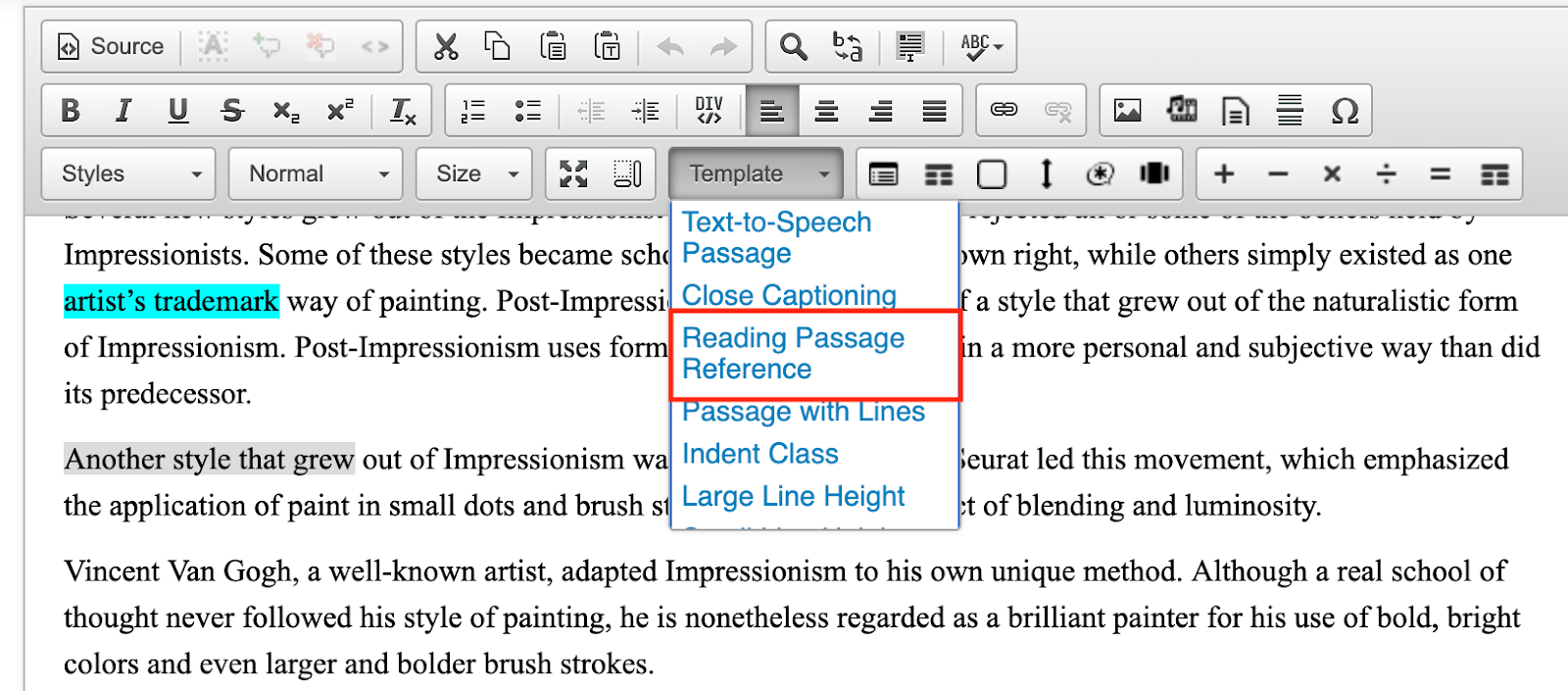Screen dimensions: 1568x691
Task: Open the Normal paragraph format dropdown
Action: (316, 173)
